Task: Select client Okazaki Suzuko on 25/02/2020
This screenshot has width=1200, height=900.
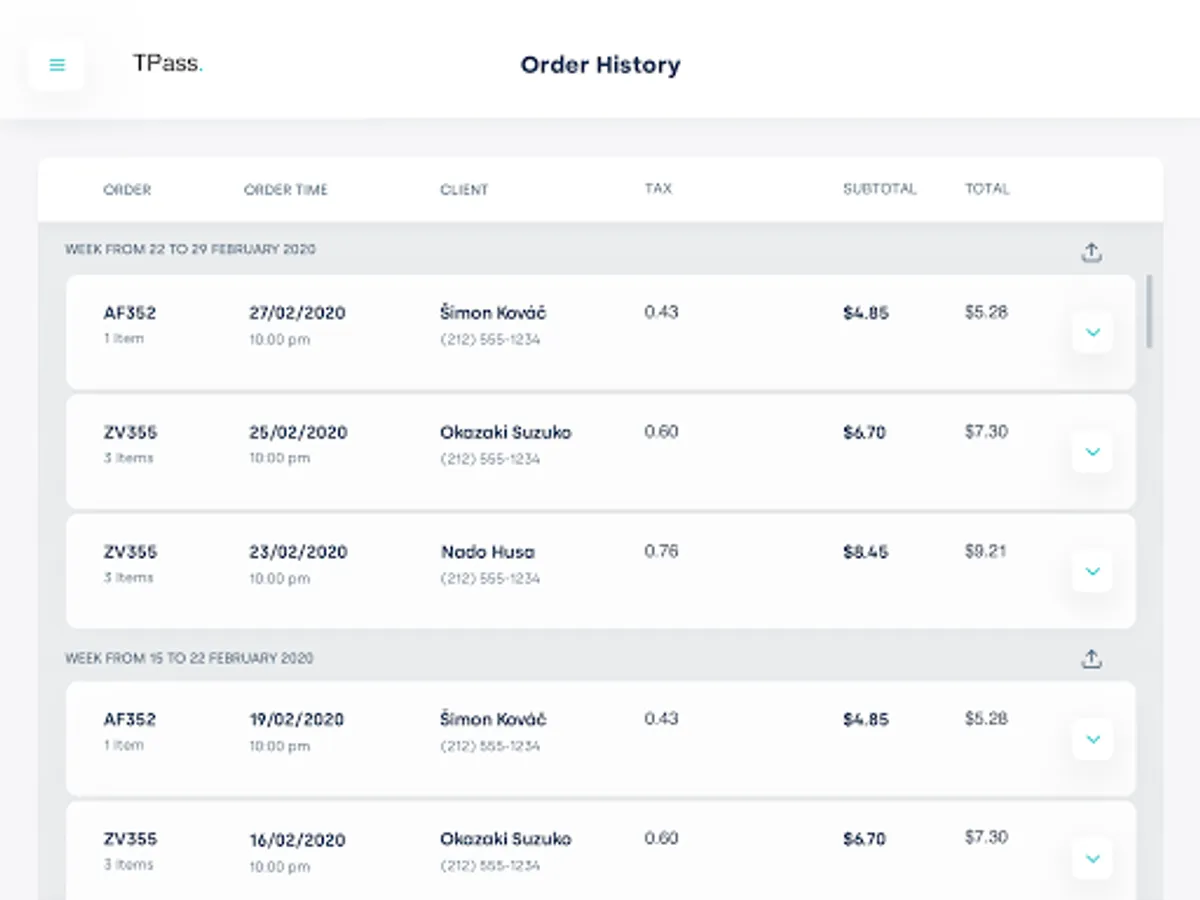Action: tap(505, 433)
